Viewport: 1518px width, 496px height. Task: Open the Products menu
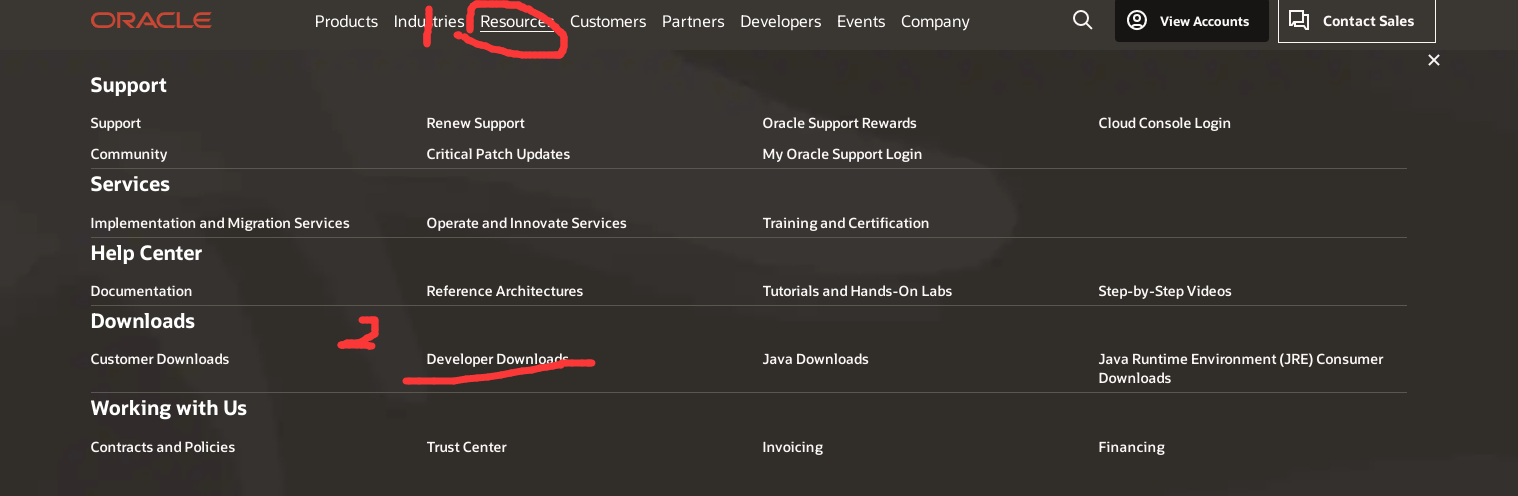coord(346,21)
